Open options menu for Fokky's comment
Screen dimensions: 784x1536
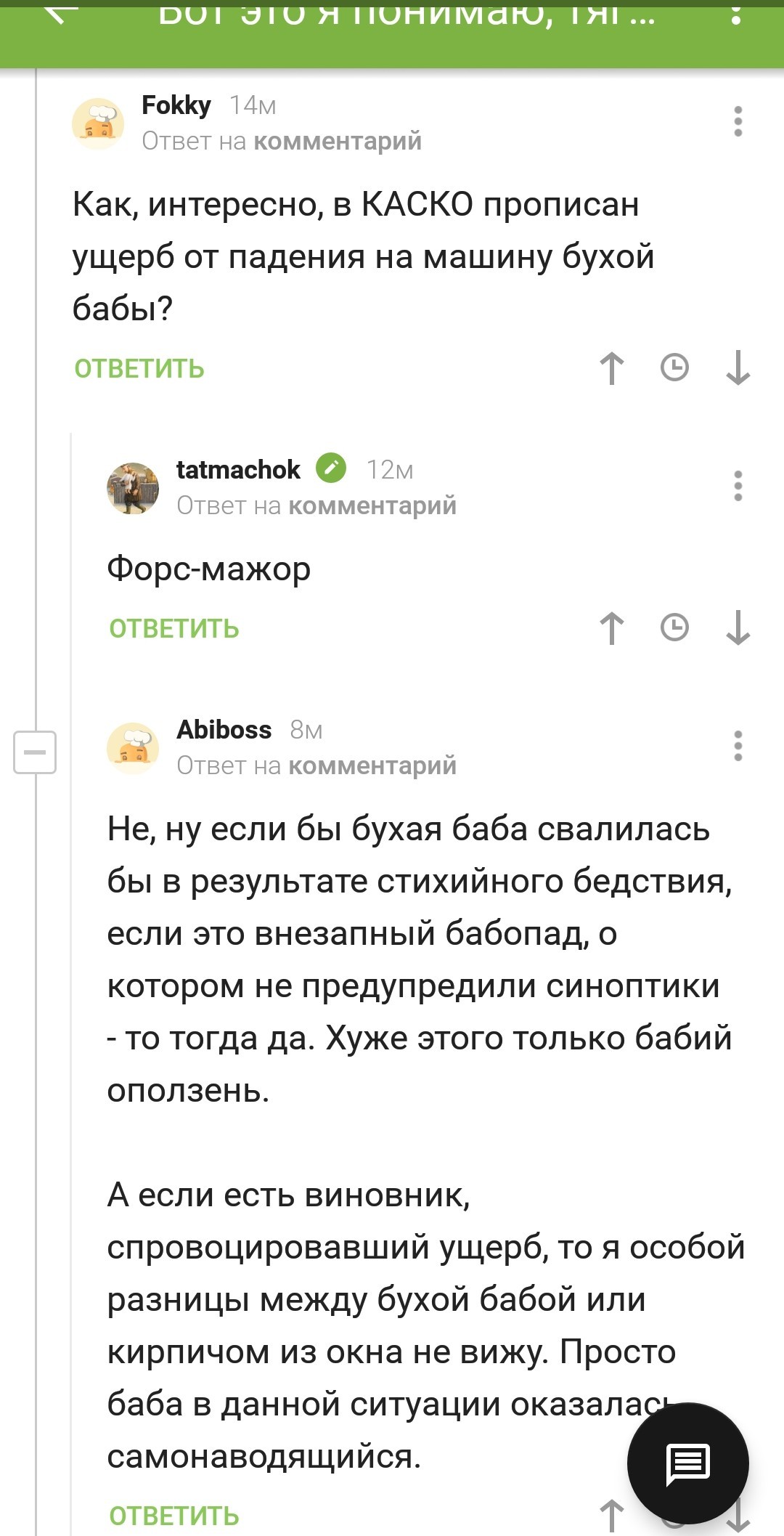[x=738, y=121]
